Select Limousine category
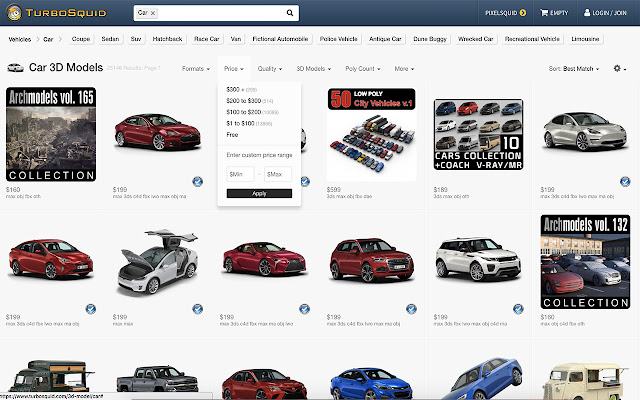640x400 pixels. coord(585,39)
